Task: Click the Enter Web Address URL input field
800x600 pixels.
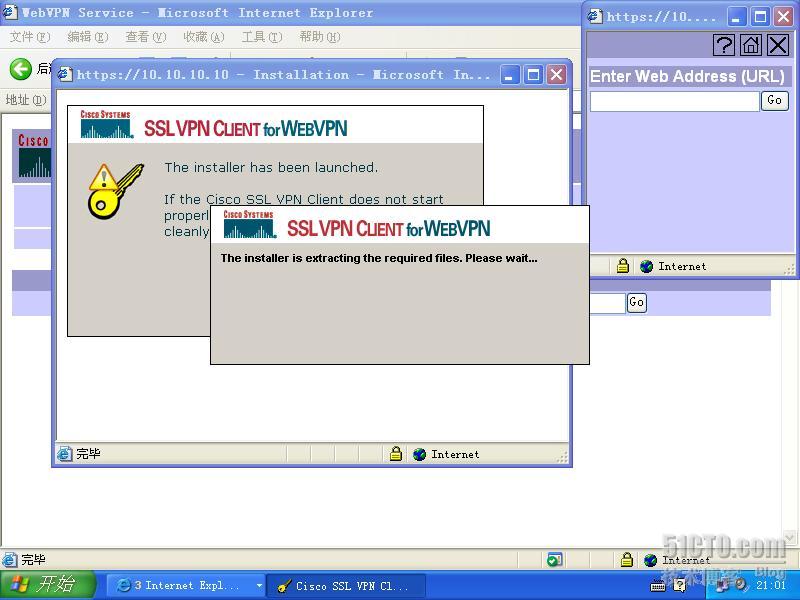Action: click(674, 101)
